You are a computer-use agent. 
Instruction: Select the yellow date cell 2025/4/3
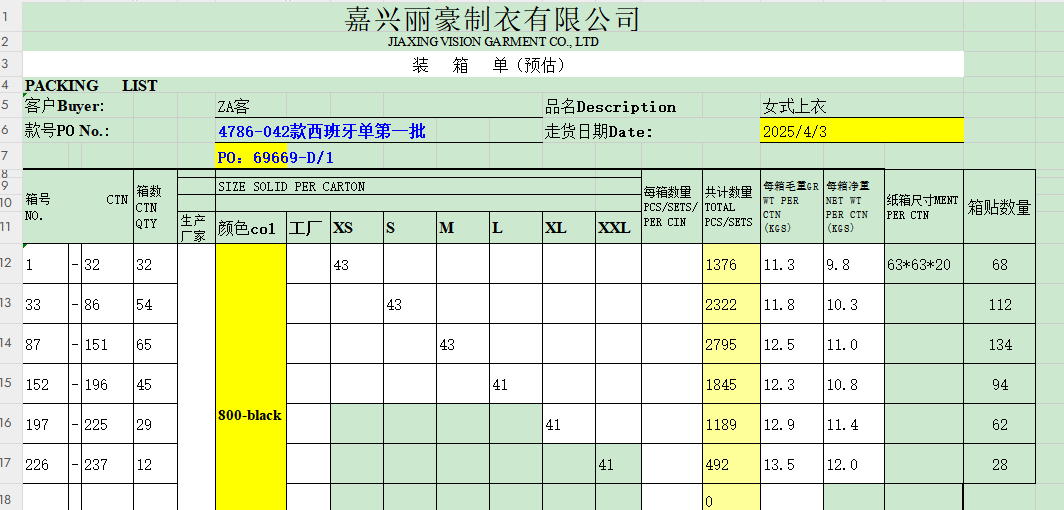pos(860,131)
